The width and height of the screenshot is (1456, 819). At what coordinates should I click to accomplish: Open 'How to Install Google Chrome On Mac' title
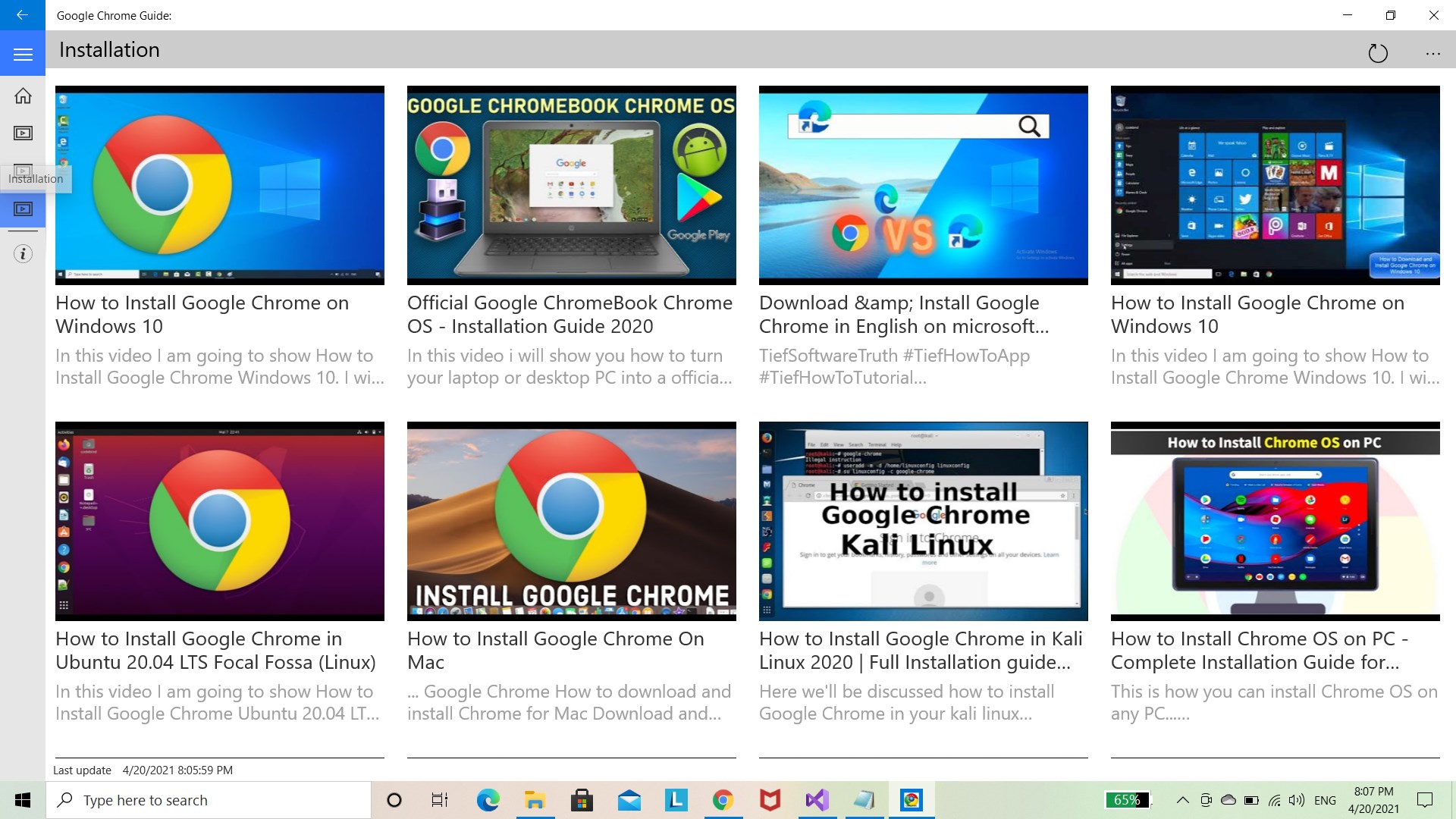[555, 650]
